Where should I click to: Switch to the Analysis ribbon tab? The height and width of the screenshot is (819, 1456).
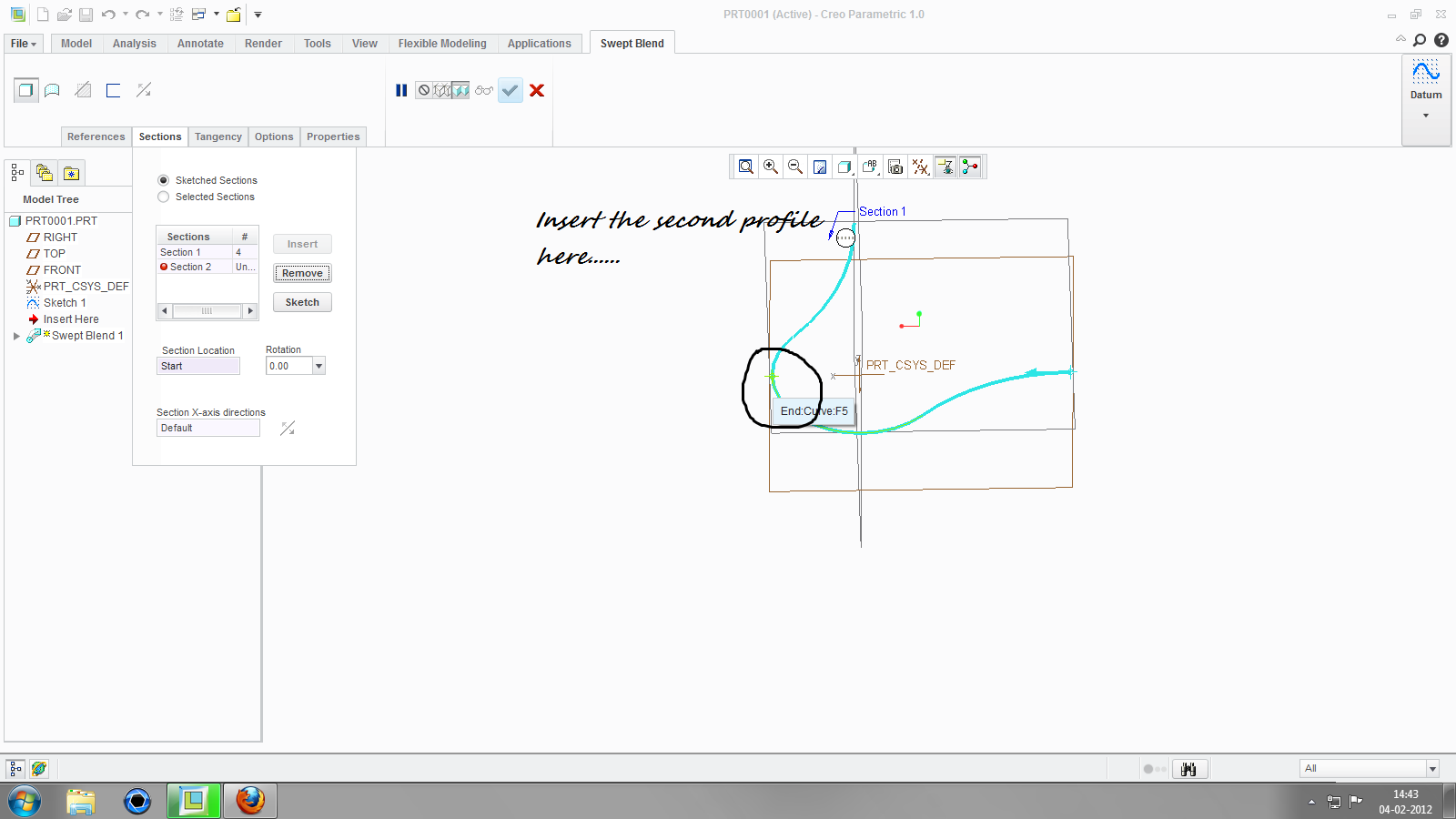135,44
